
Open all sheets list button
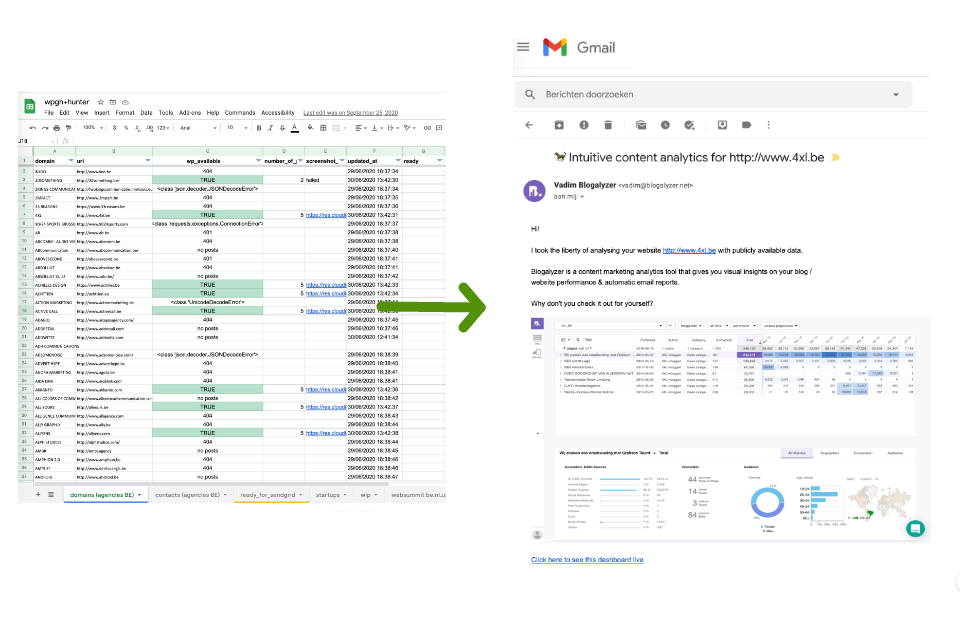tap(51, 495)
